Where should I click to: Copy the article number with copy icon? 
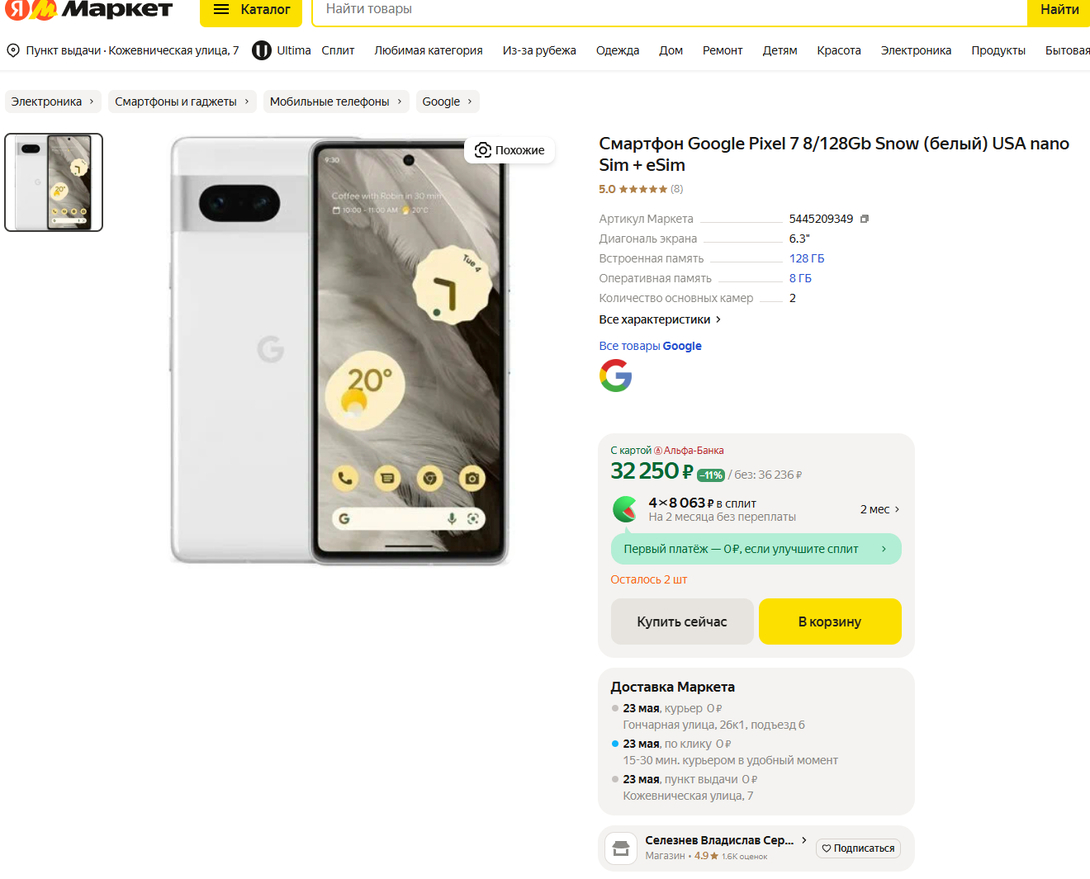(865, 219)
